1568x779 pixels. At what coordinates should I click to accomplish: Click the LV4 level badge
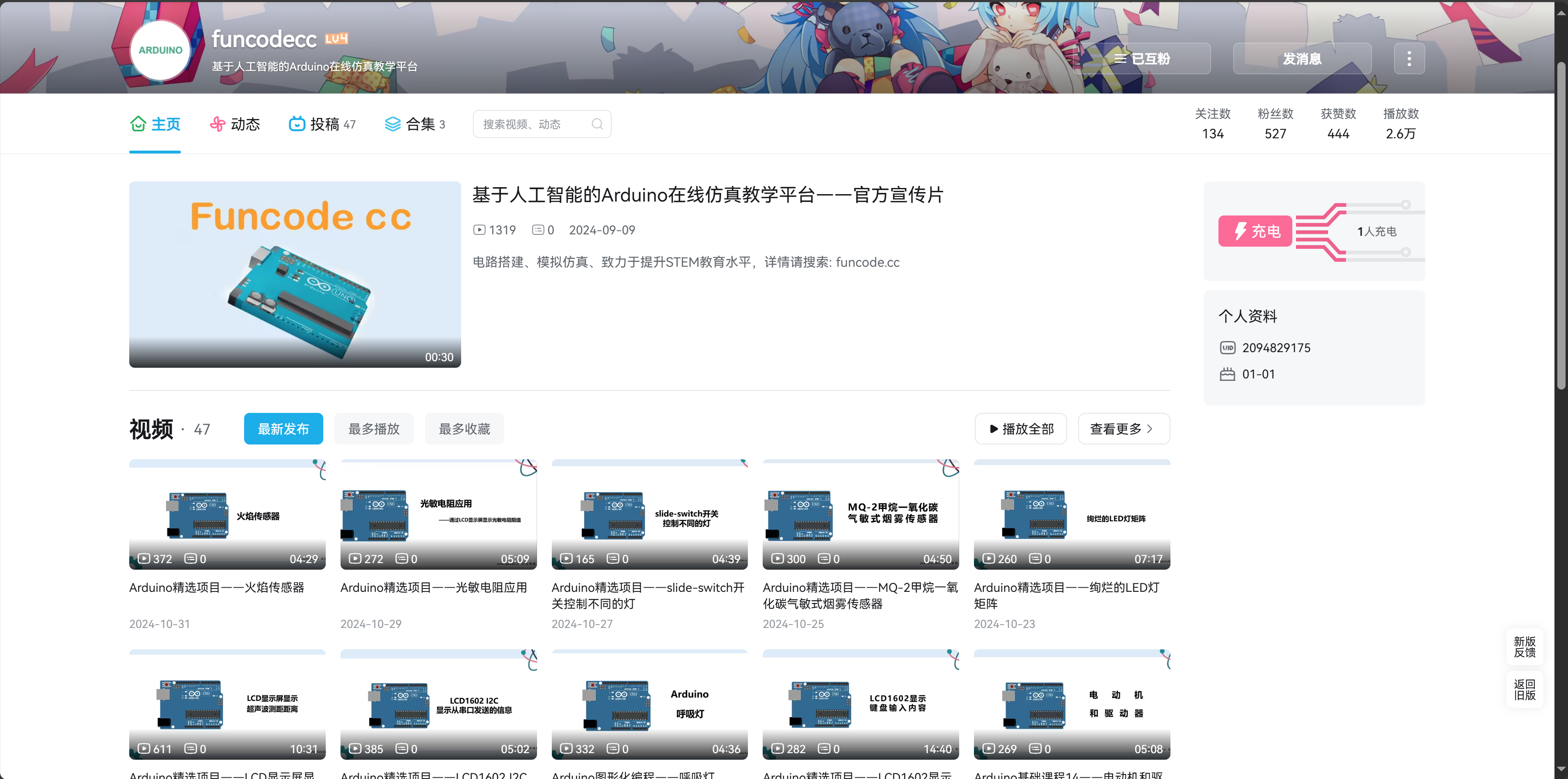tap(336, 39)
